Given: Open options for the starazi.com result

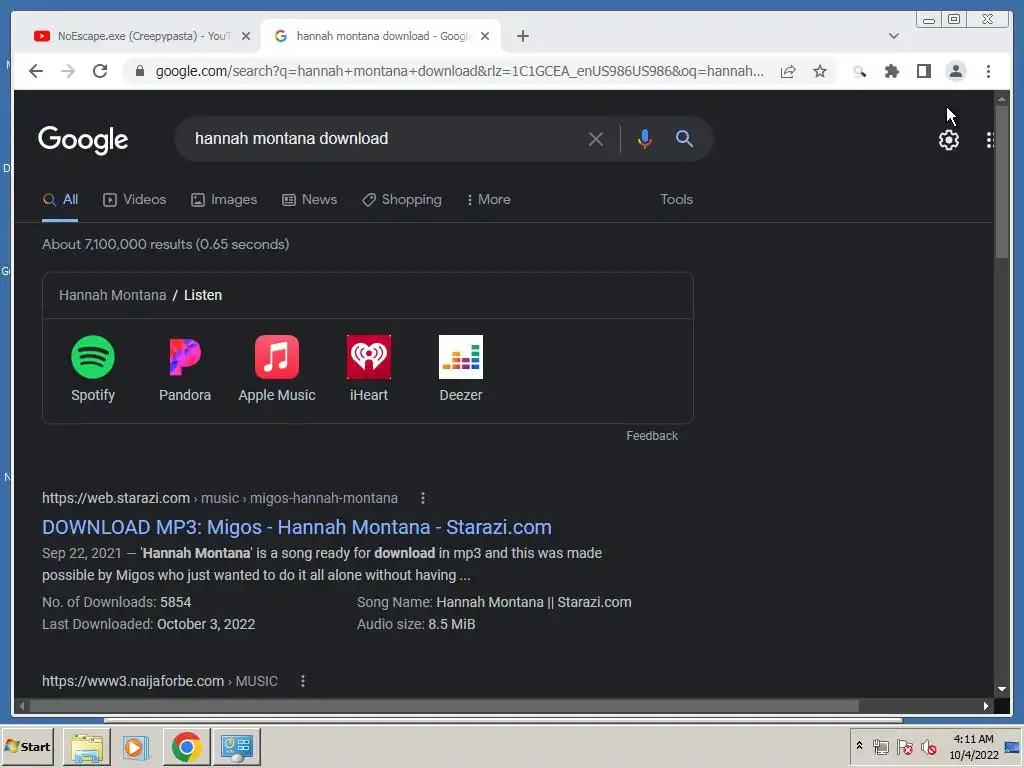Looking at the screenshot, I should [x=423, y=498].
